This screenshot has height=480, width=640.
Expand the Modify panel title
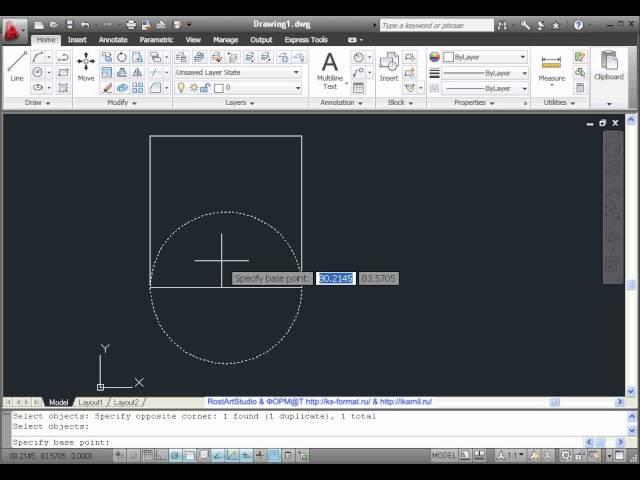[x=122, y=102]
